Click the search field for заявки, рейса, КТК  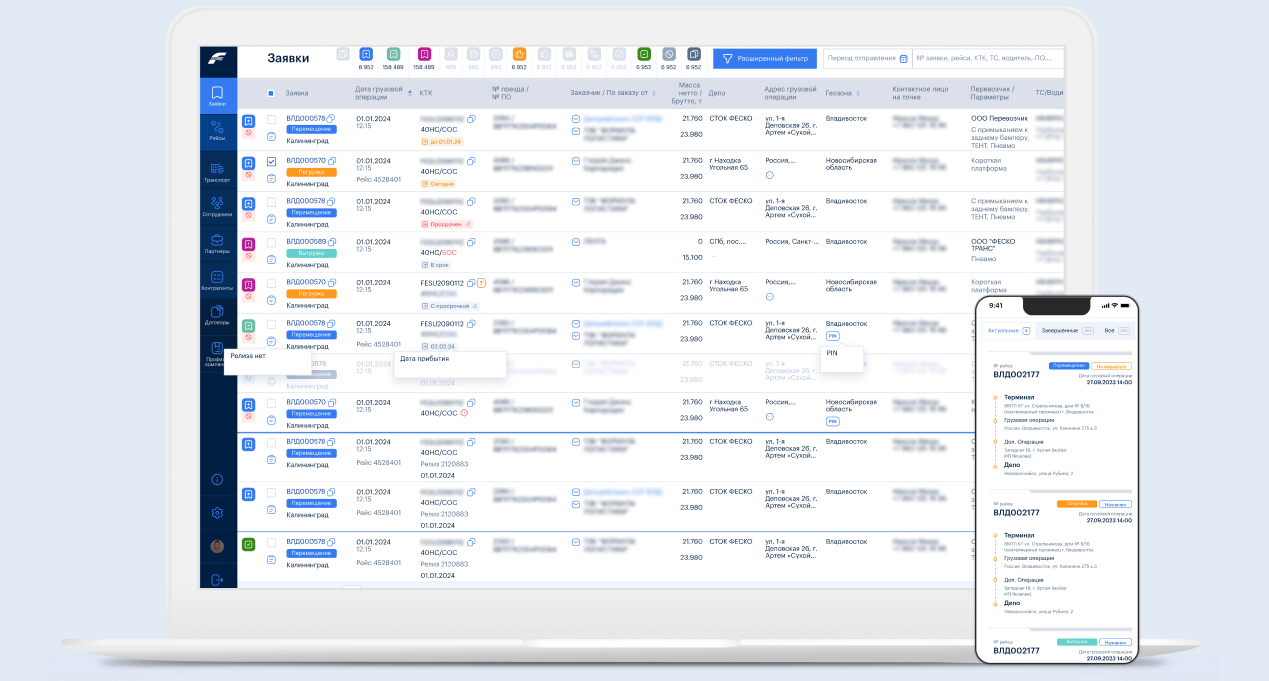[988, 58]
